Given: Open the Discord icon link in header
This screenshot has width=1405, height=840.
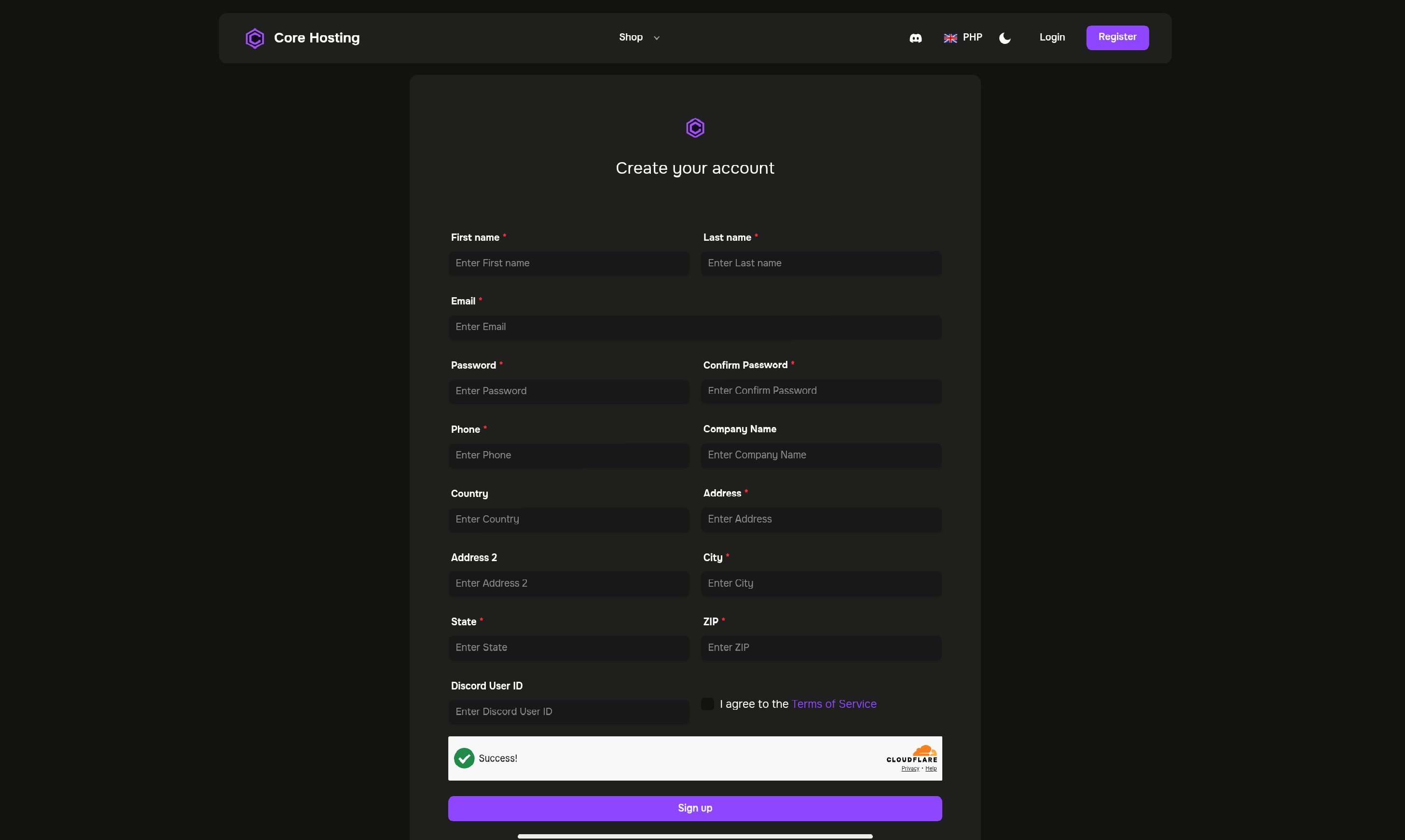Looking at the screenshot, I should 915,38.
